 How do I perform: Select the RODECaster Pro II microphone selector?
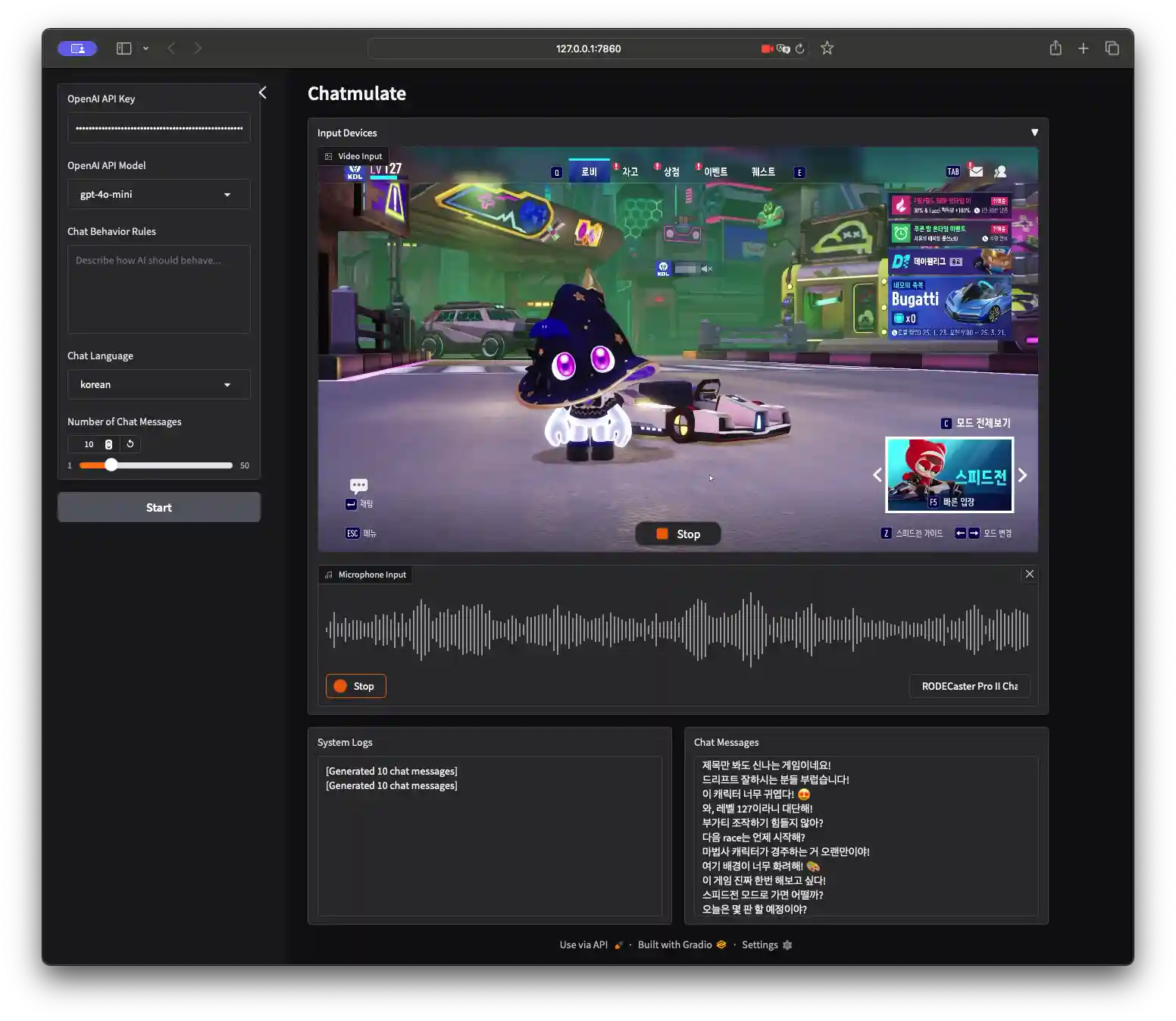[x=968, y=686]
